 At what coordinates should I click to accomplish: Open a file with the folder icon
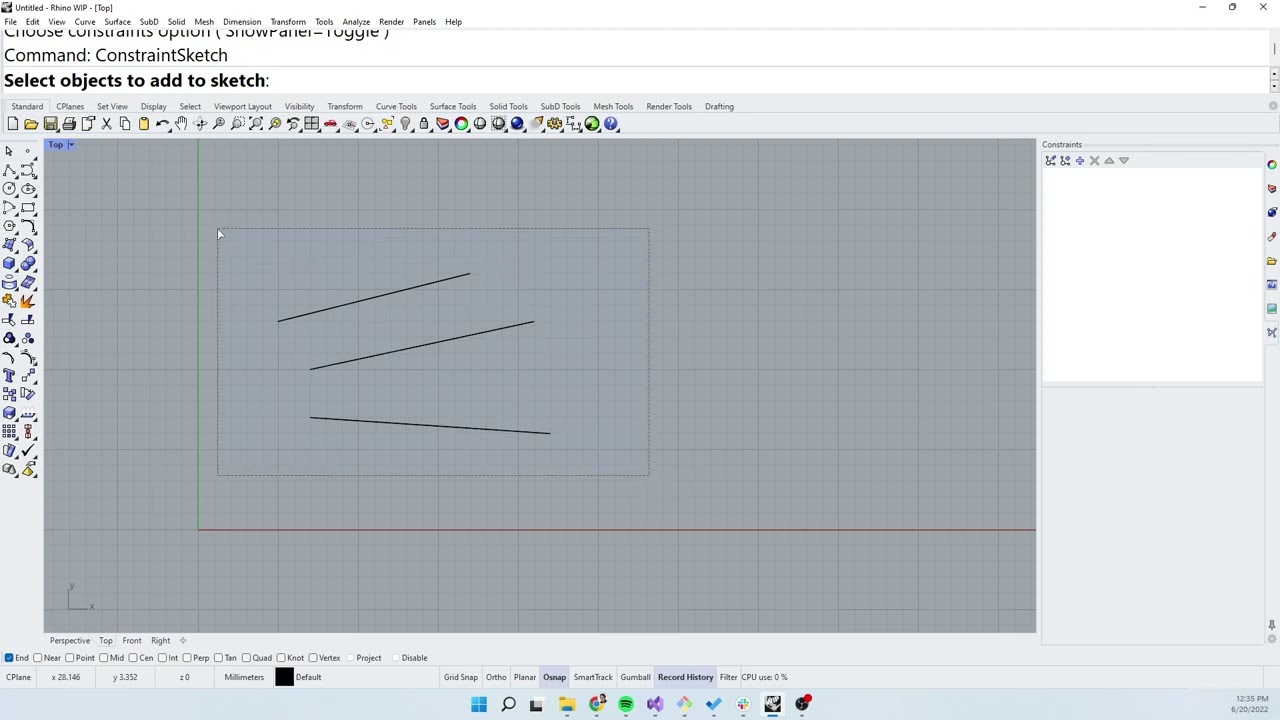(x=31, y=124)
